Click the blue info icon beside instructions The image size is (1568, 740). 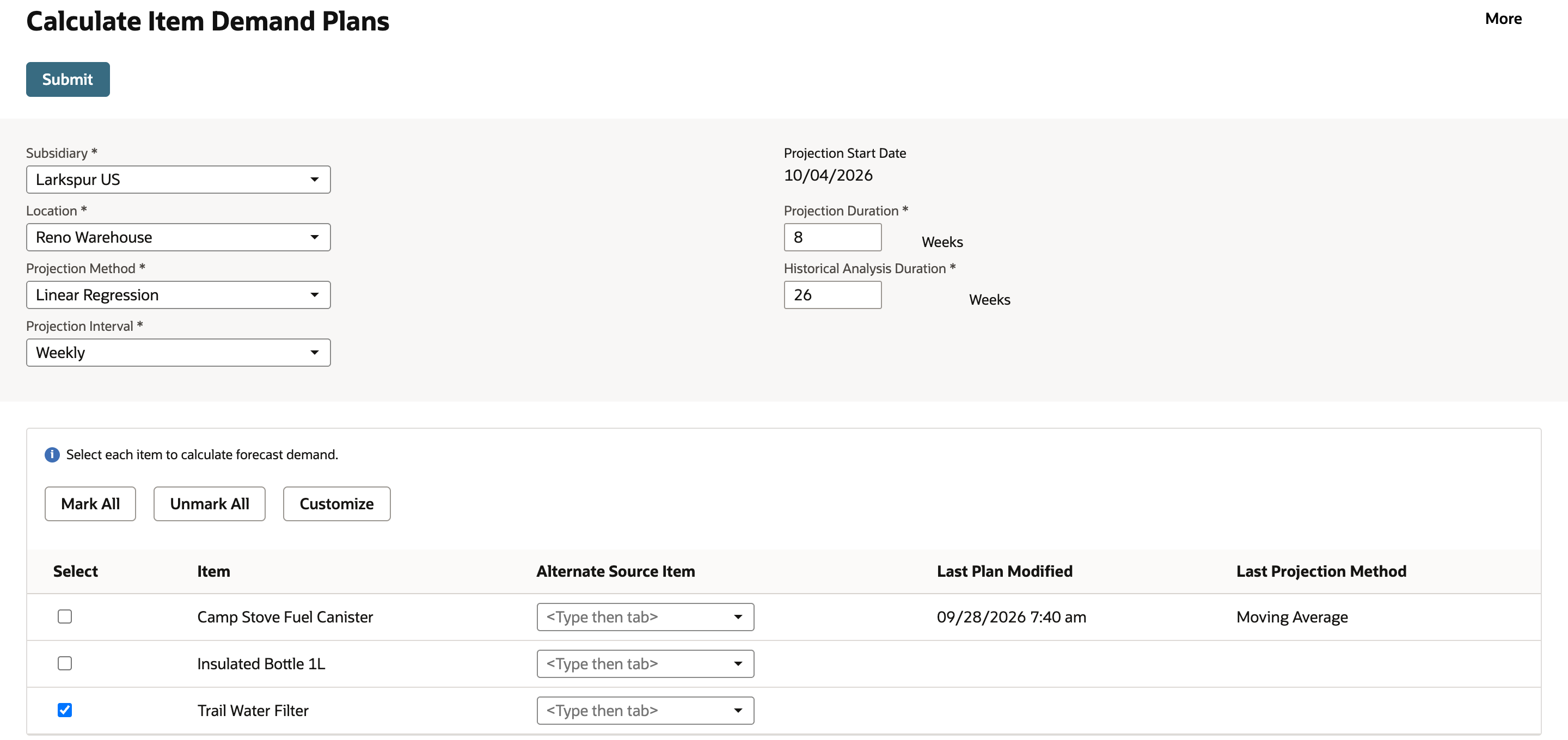tap(52, 454)
